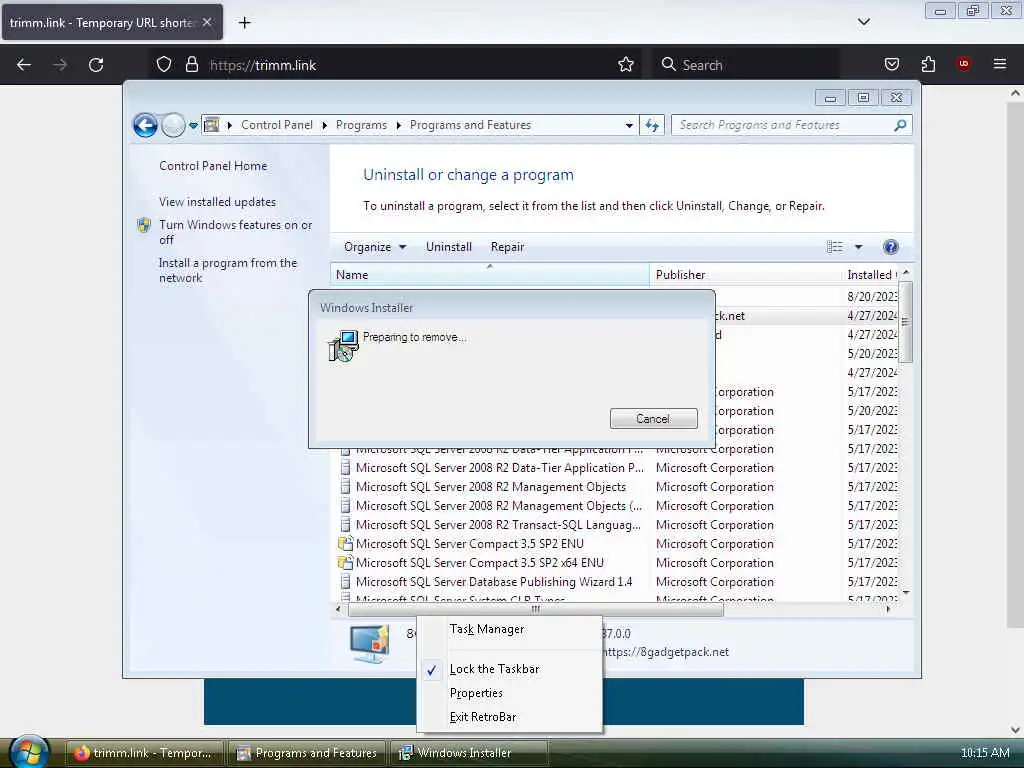Click the Firefox forward arrow
This screenshot has height=768, width=1024.
coord(59,65)
